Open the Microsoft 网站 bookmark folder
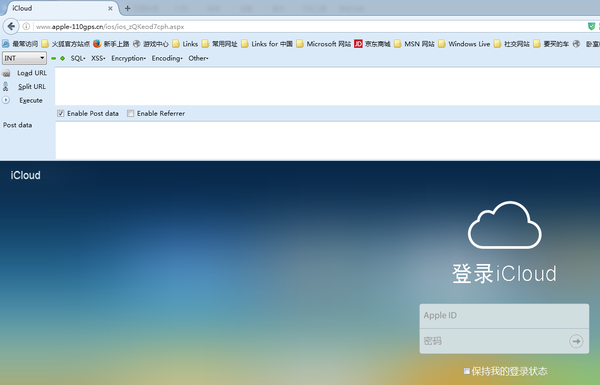This screenshot has width=600, height=385. tap(324, 44)
